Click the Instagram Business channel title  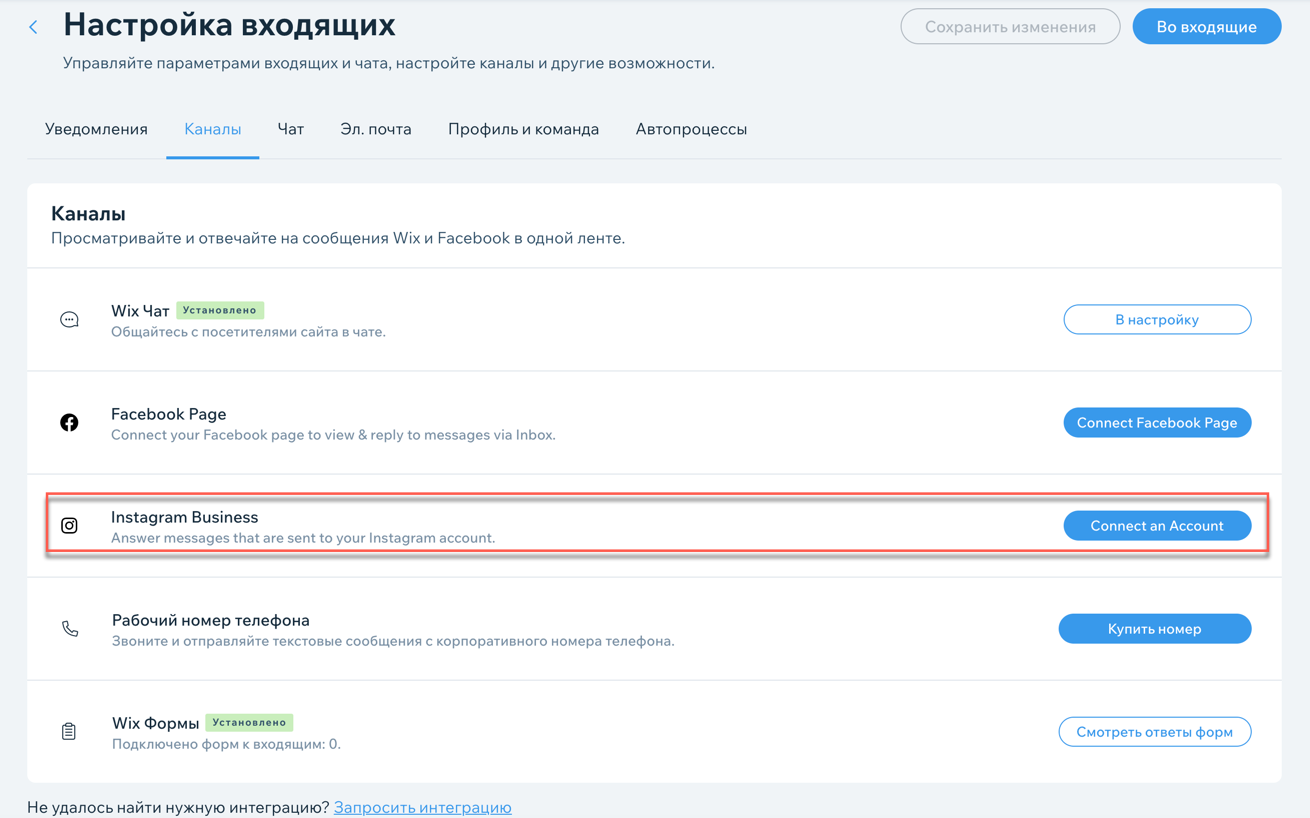coord(184,517)
